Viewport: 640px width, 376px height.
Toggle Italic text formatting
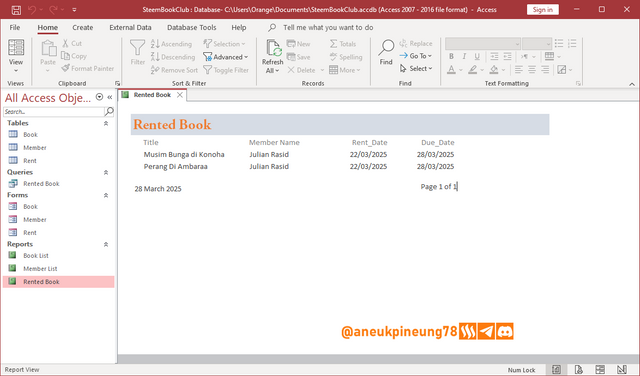pos(464,56)
